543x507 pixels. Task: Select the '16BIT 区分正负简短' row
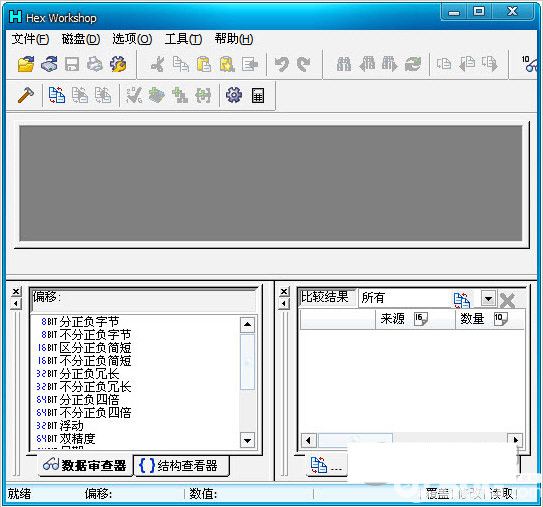[135, 348]
